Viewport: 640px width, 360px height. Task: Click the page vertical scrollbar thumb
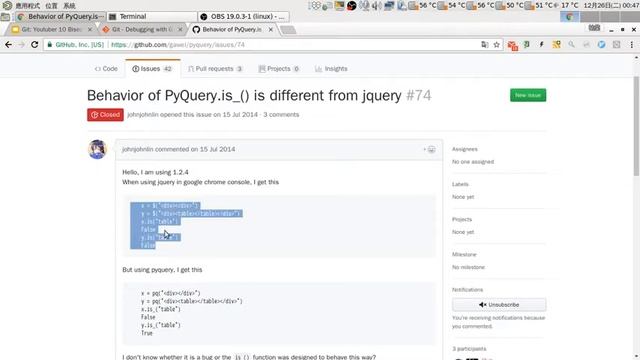point(636,126)
